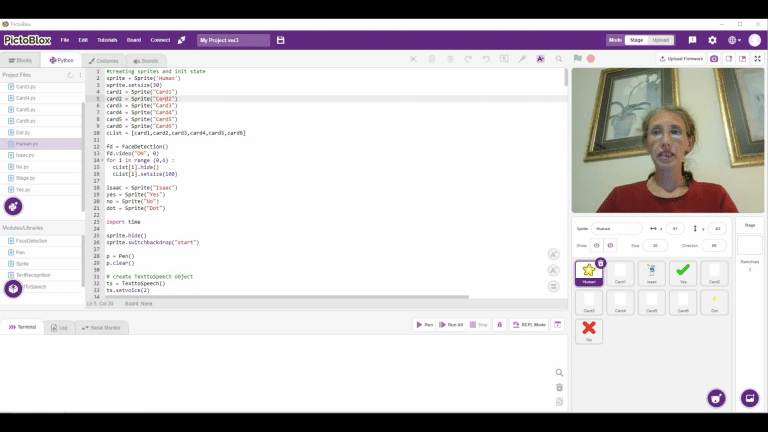The image size is (768, 432).
Task: Click REPL Mode button
Action: 529,325
